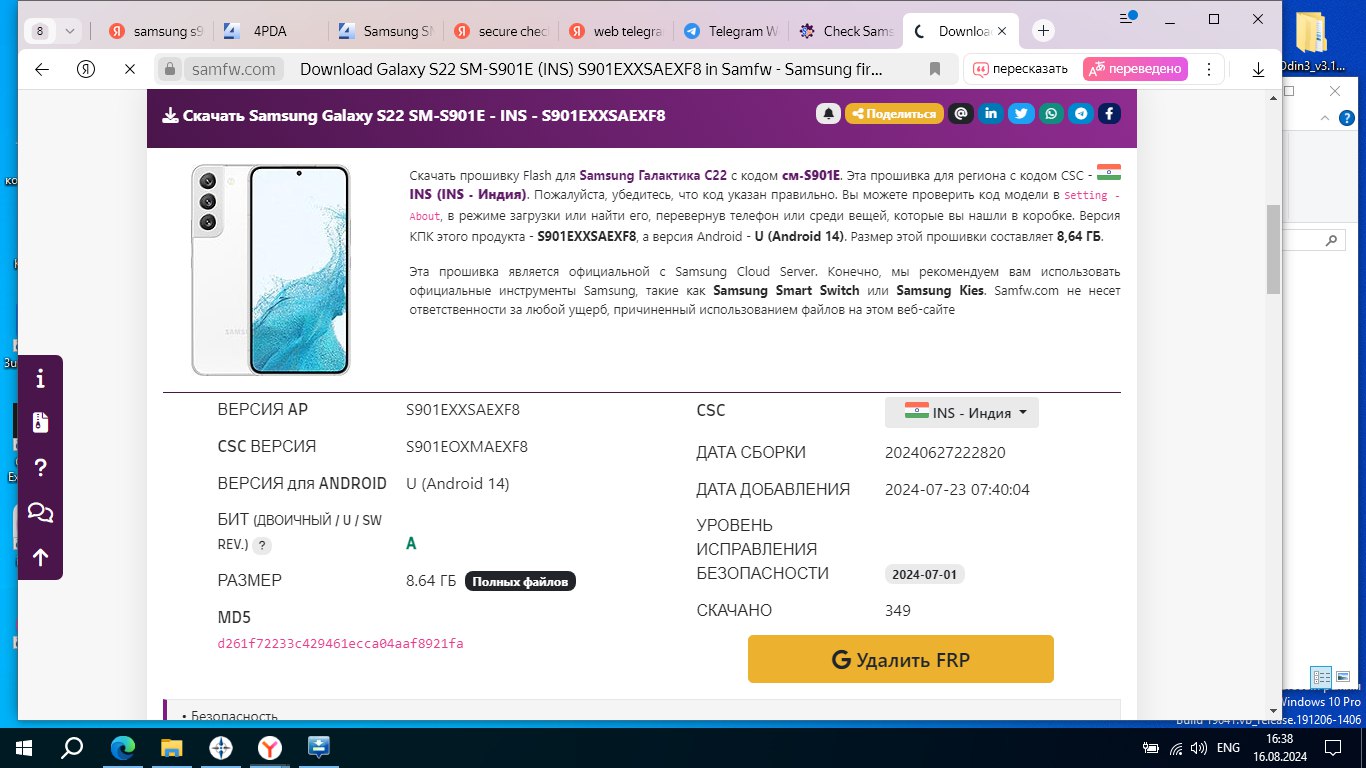The image size is (1366, 768).
Task: Click the up arrow scroll-to-top sidebar icon
Action: [41, 557]
